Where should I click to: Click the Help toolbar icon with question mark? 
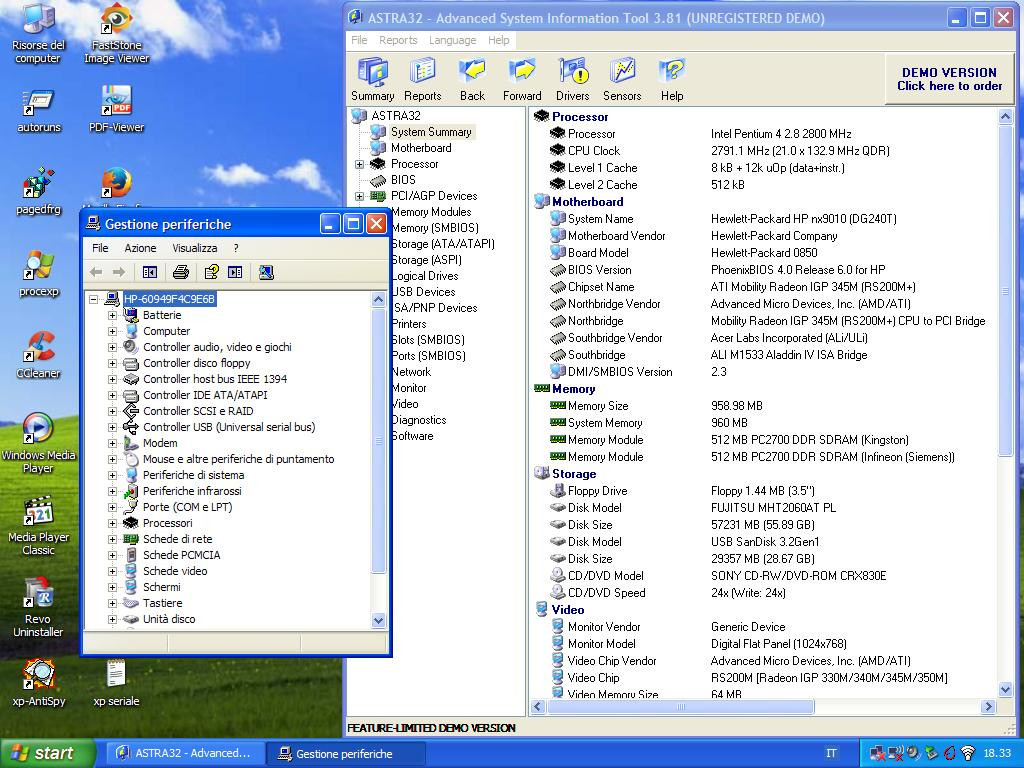click(672, 78)
